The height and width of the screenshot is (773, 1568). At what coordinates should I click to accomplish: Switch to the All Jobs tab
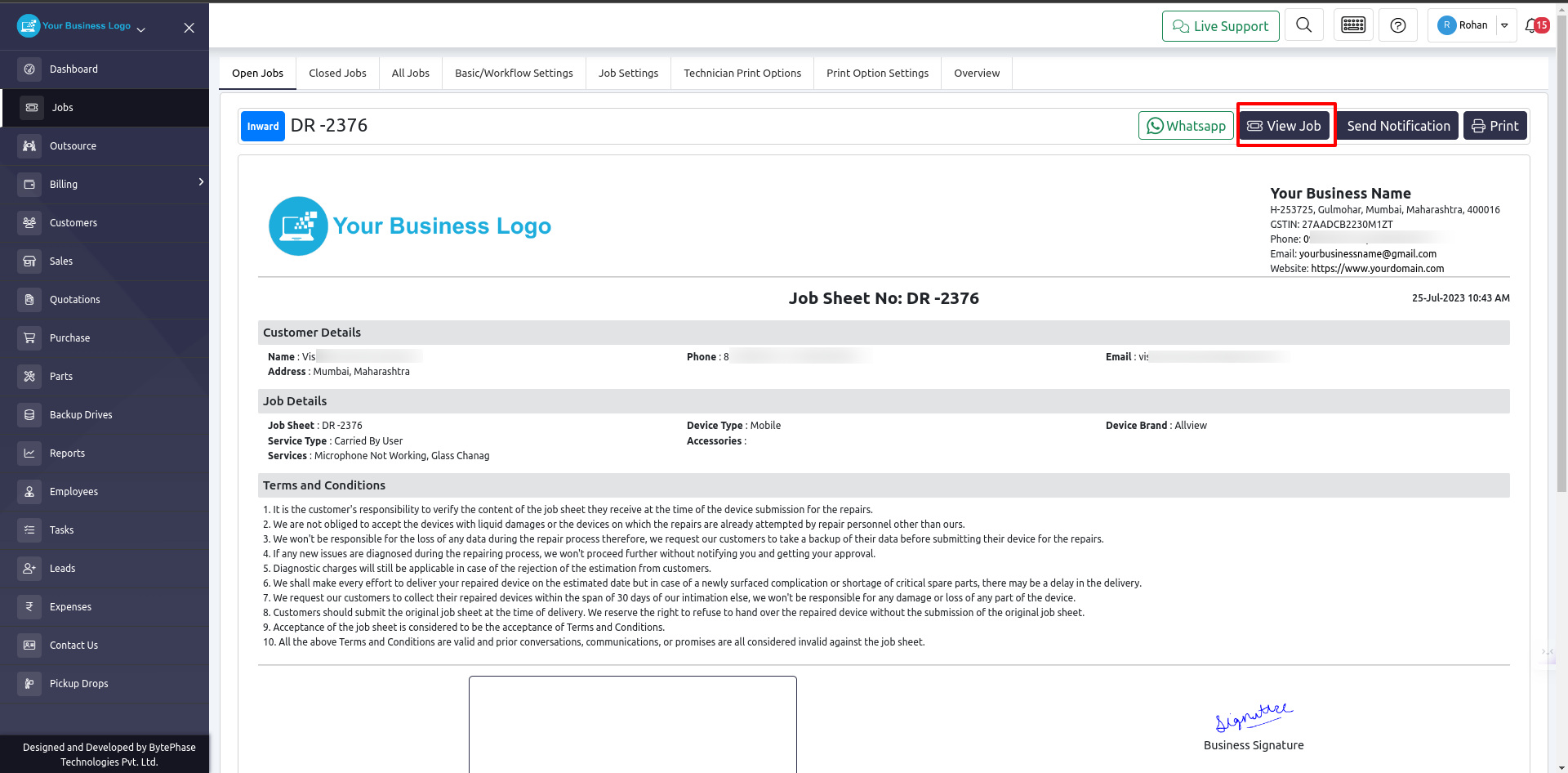coord(411,74)
